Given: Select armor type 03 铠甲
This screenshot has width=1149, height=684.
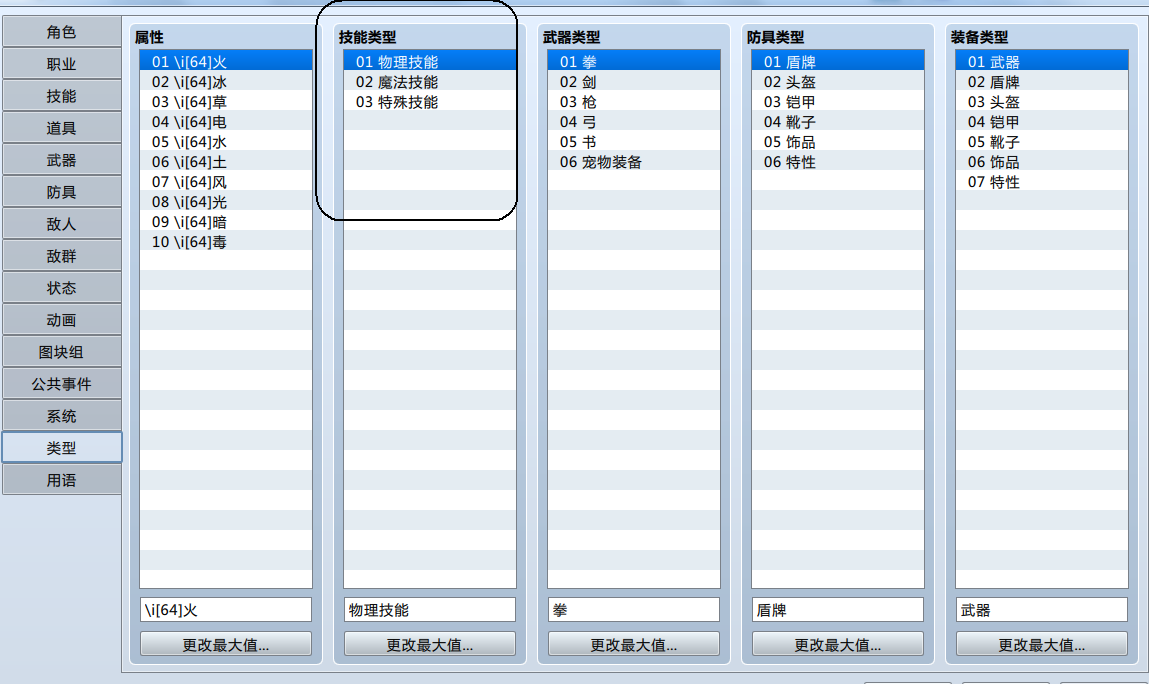Looking at the screenshot, I should 838,101.
